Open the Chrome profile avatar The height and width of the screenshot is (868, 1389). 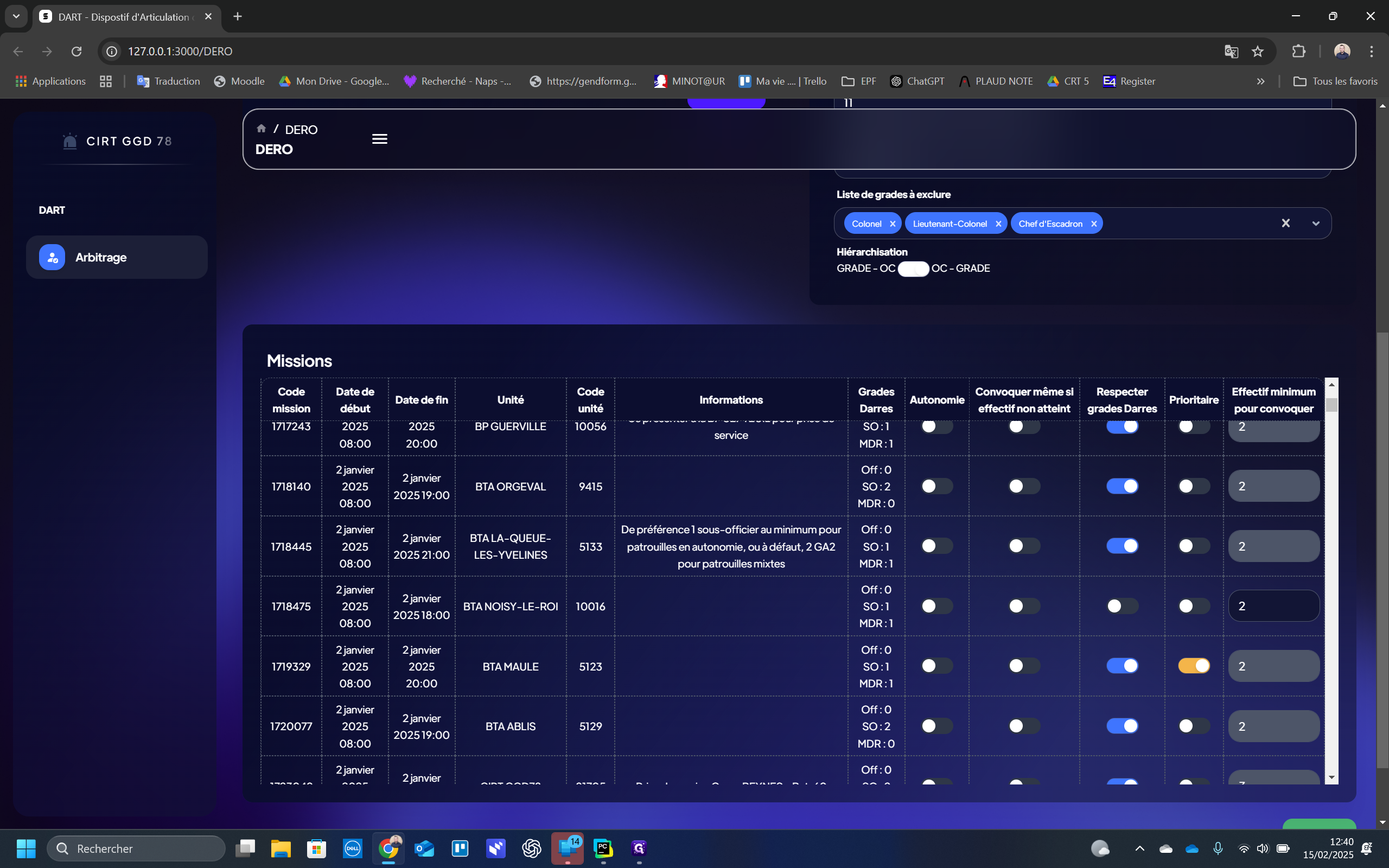pyautogui.click(x=1342, y=51)
